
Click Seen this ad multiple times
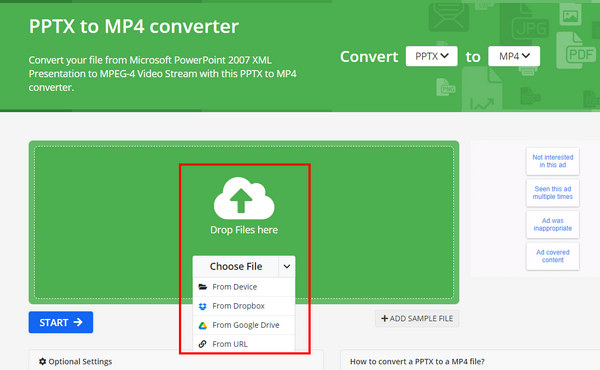(x=553, y=193)
